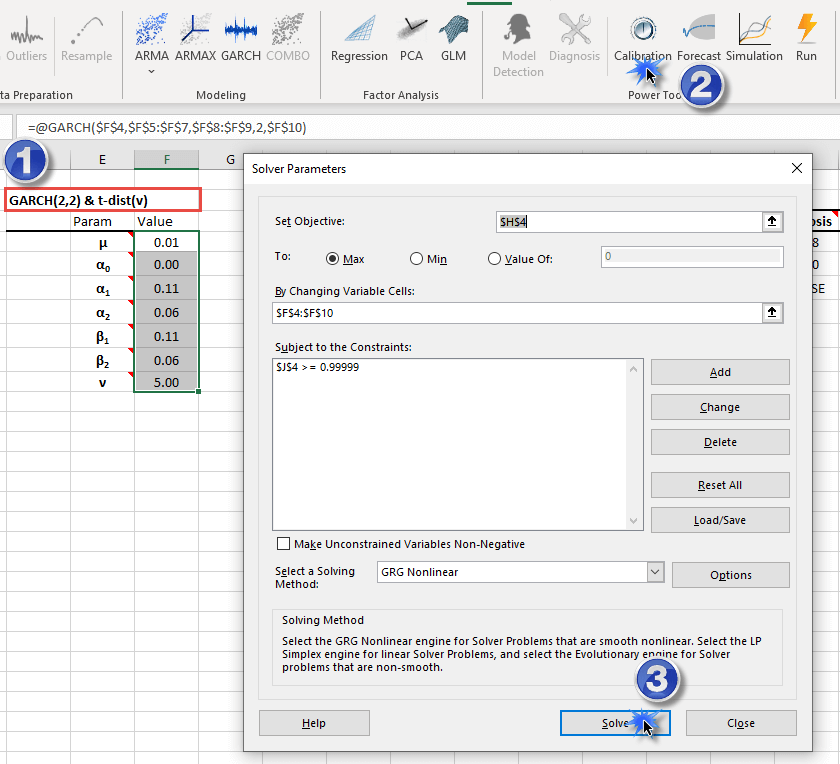Image resolution: width=840 pixels, height=764 pixels.
Task: Click the Add constraint button
Action: tap(720, 372)
